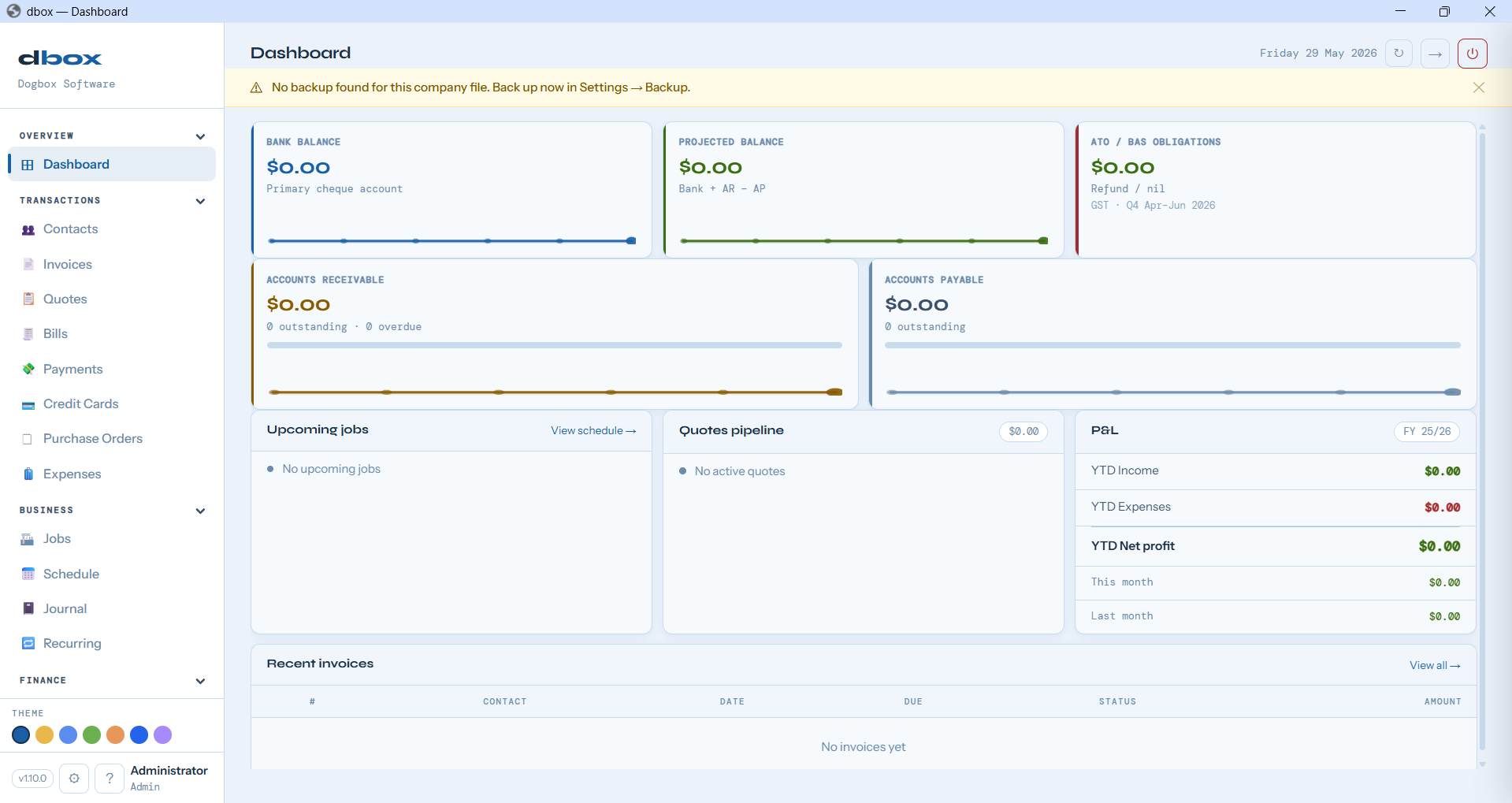
Task: Click the YTD Net profit row
Action: pyautogui.click(x=1276, y=546)
